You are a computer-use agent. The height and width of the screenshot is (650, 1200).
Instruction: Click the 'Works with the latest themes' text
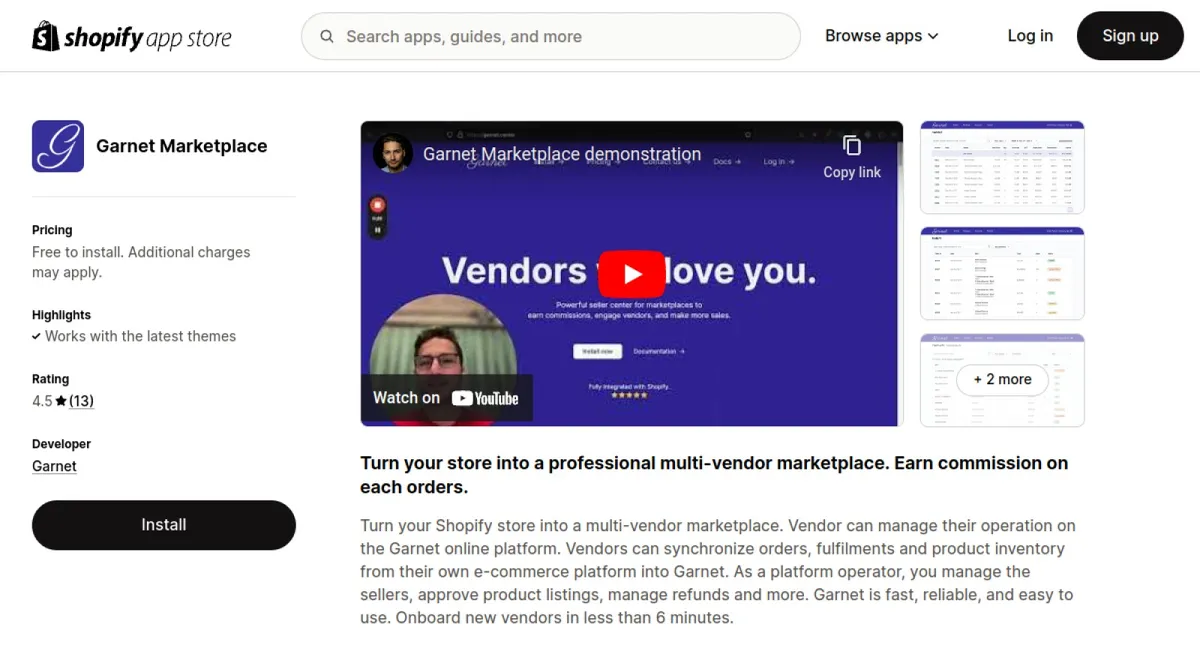(140, 336)
